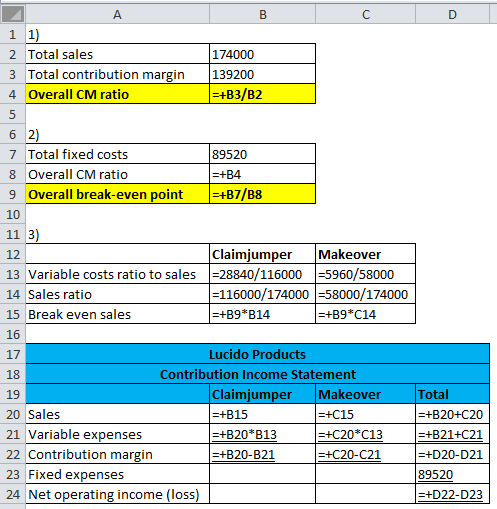
Task: Click formula cell =+B3/B2
Action: [x=262, y=94]
